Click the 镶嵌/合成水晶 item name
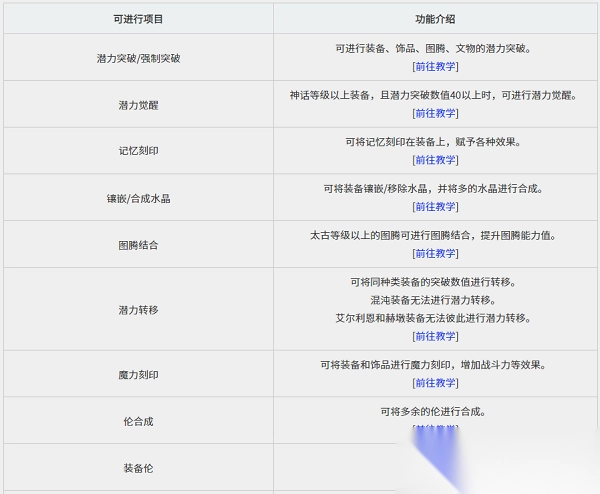Screen dimensions: 600x494 [x=138, y=198]
